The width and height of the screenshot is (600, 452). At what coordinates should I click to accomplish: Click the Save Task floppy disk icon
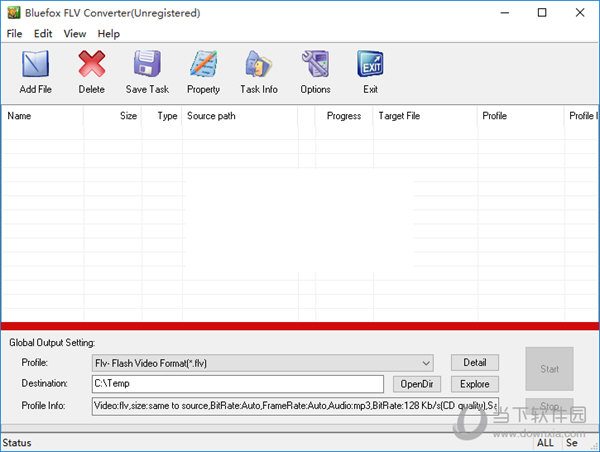pos(147,64)
